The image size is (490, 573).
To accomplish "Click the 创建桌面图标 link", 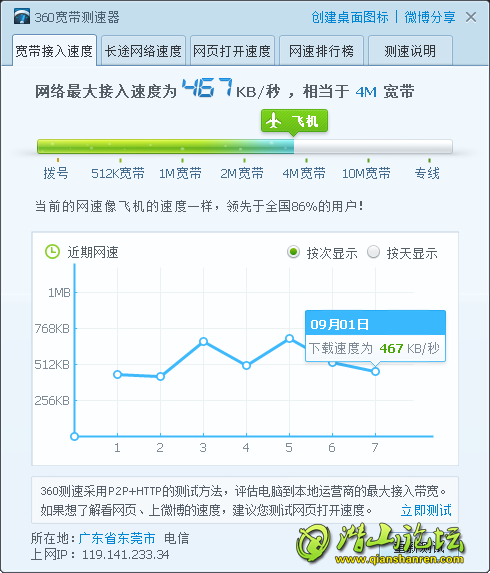I will coord(350,17).
